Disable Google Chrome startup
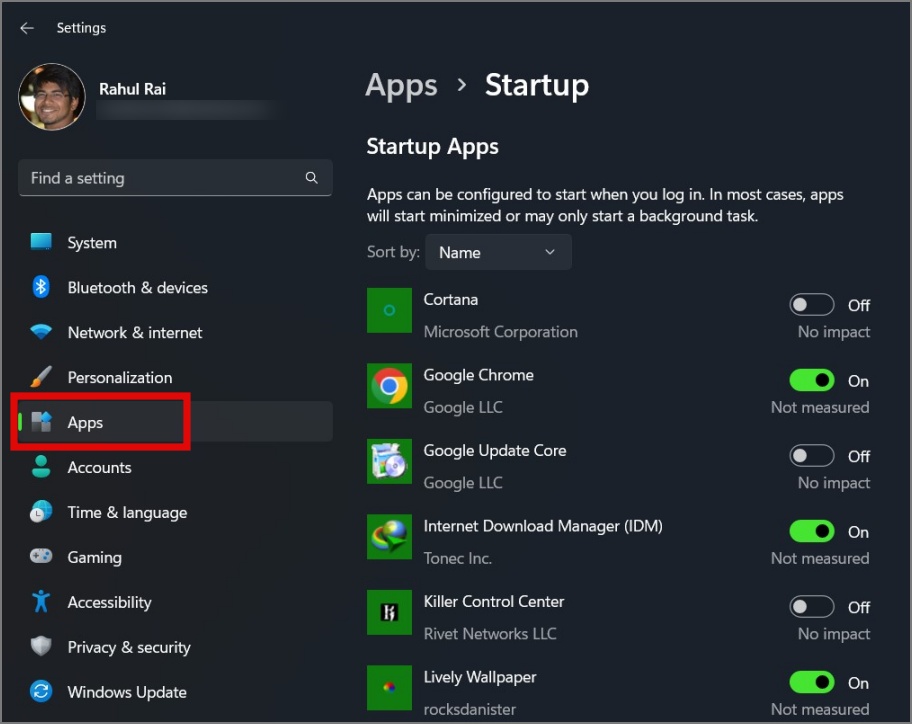This screenshot has height=724, width=912. click(811, 380)
